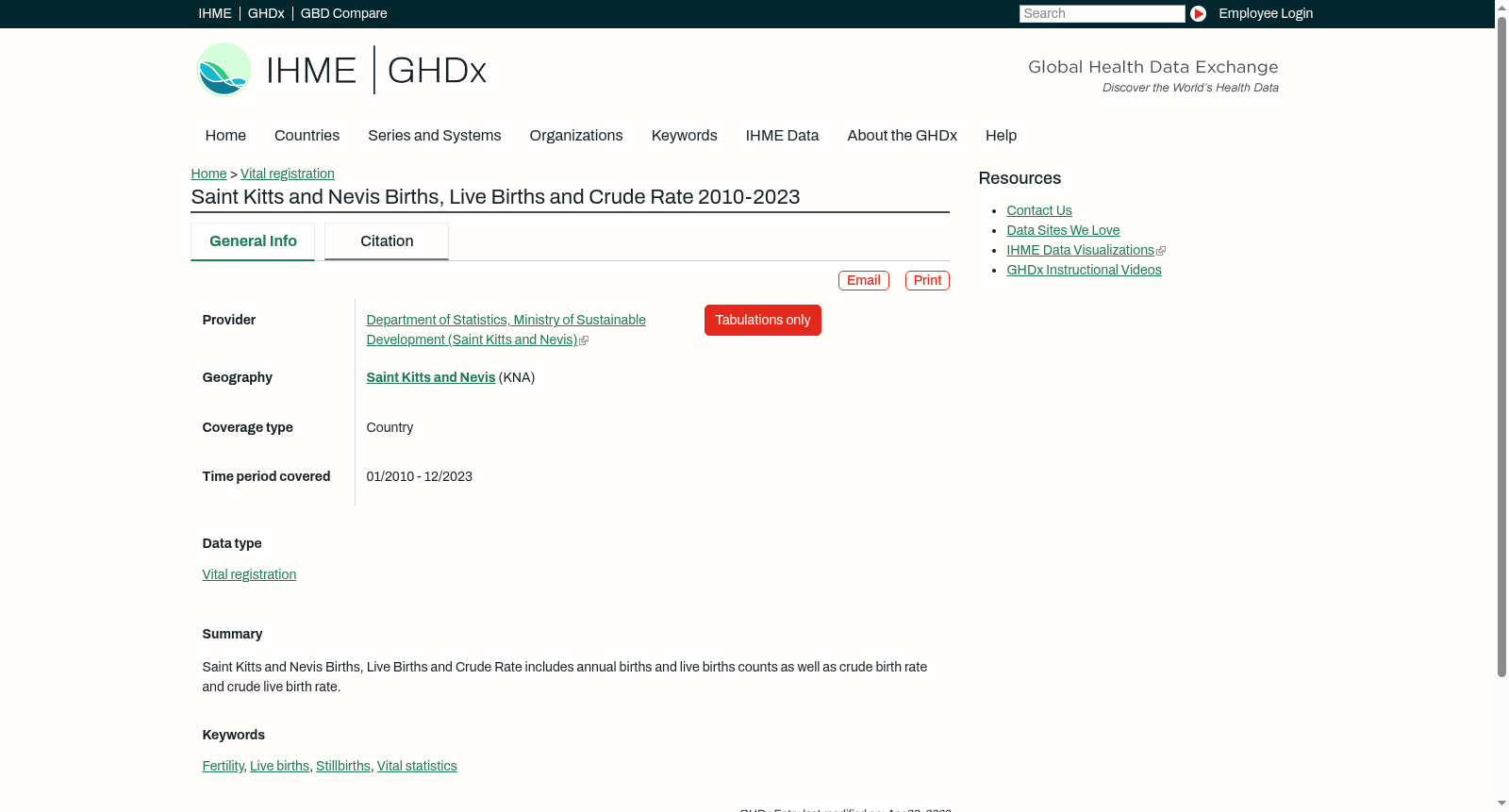
Task: Click the vertical page scrollbar thumb
Action: click(x=1501, y=346)
